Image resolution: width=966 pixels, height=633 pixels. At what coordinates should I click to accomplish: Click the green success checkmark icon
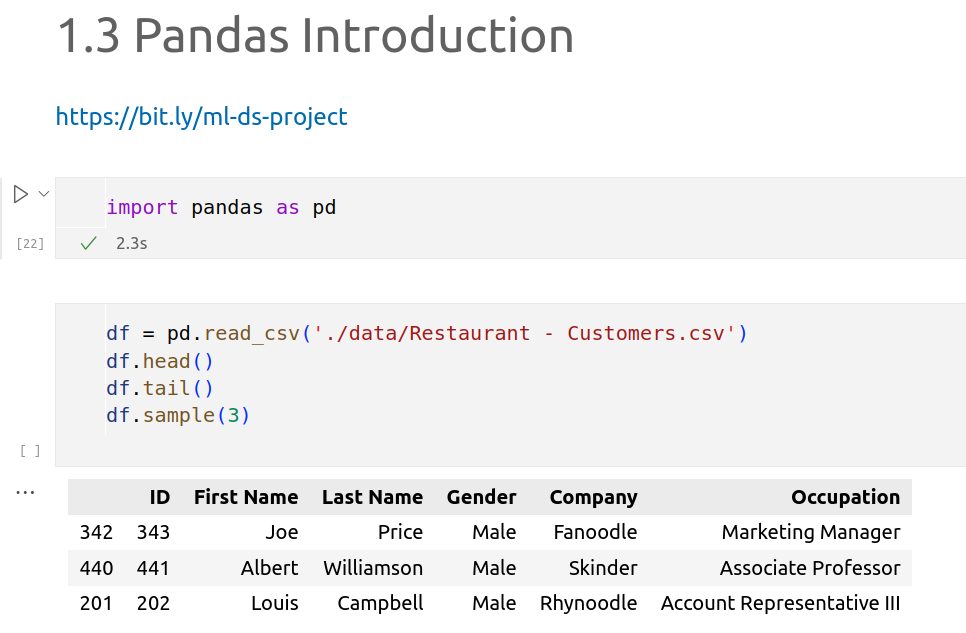click(88, 243)
